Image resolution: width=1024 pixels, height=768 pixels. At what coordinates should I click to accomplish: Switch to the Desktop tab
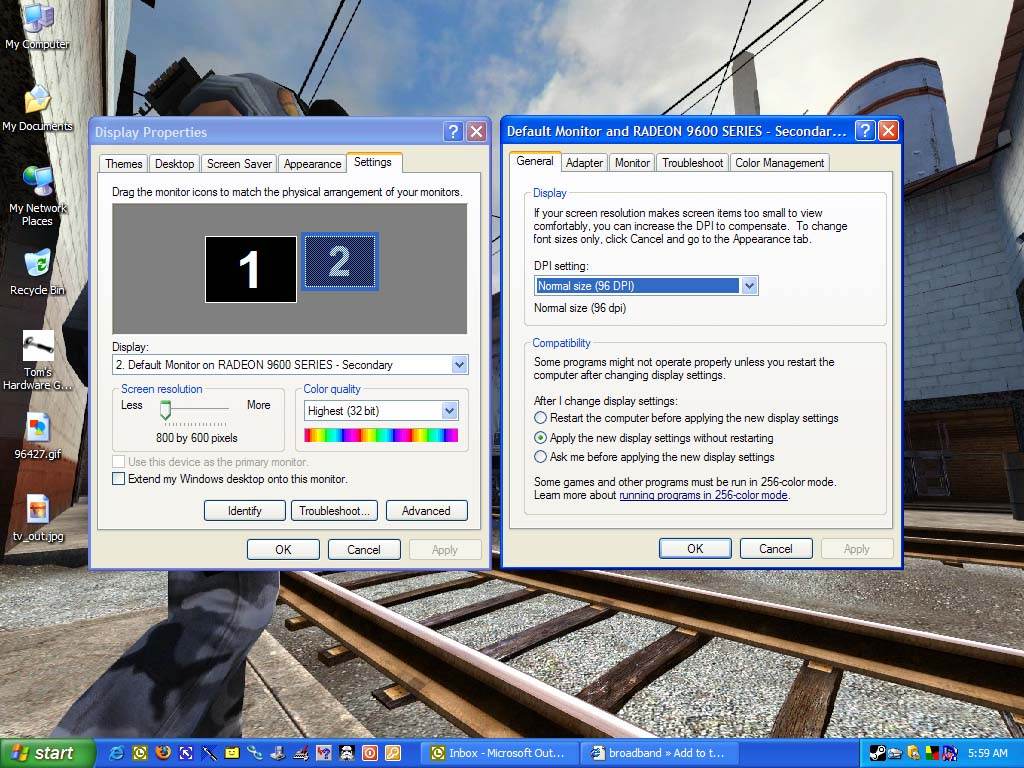coord(174,163)
